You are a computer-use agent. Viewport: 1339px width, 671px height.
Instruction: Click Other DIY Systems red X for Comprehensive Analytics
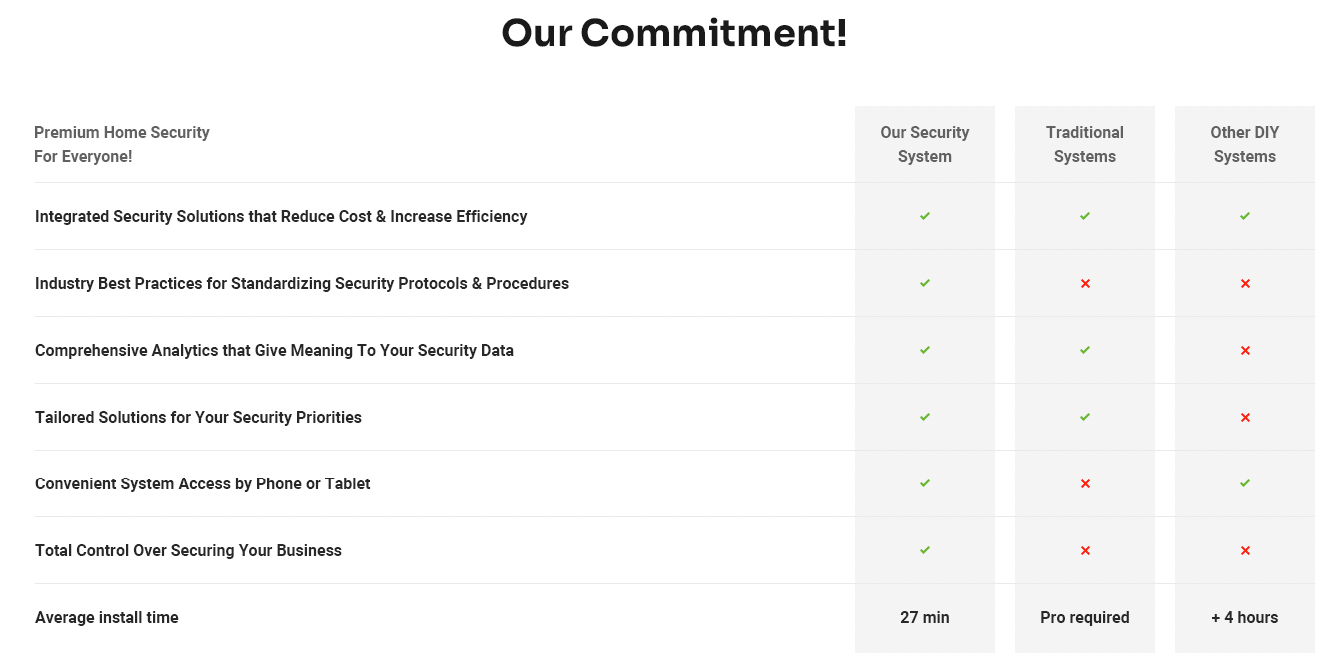click(1245, 351)
